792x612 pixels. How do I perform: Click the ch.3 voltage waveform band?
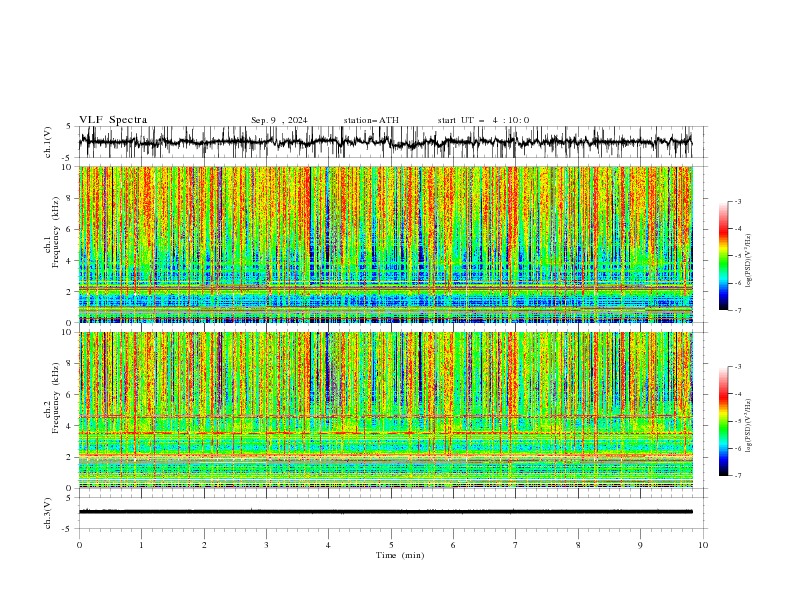pos(385,512)
